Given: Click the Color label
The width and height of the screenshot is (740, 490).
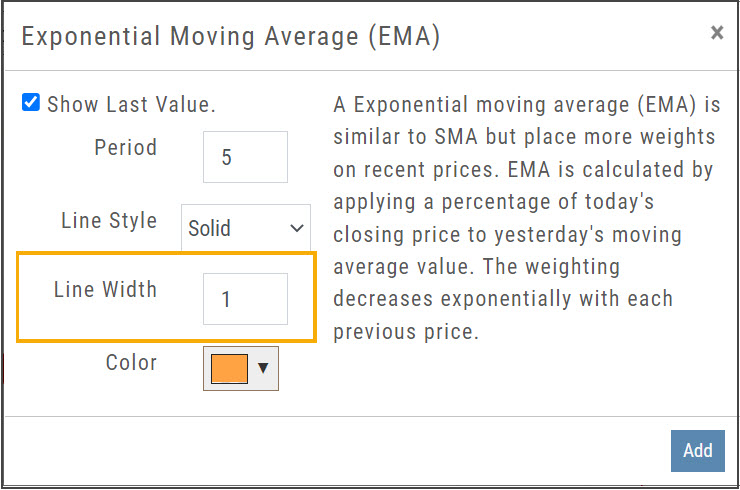Looking at the screenshot, I should pos(131,362).
